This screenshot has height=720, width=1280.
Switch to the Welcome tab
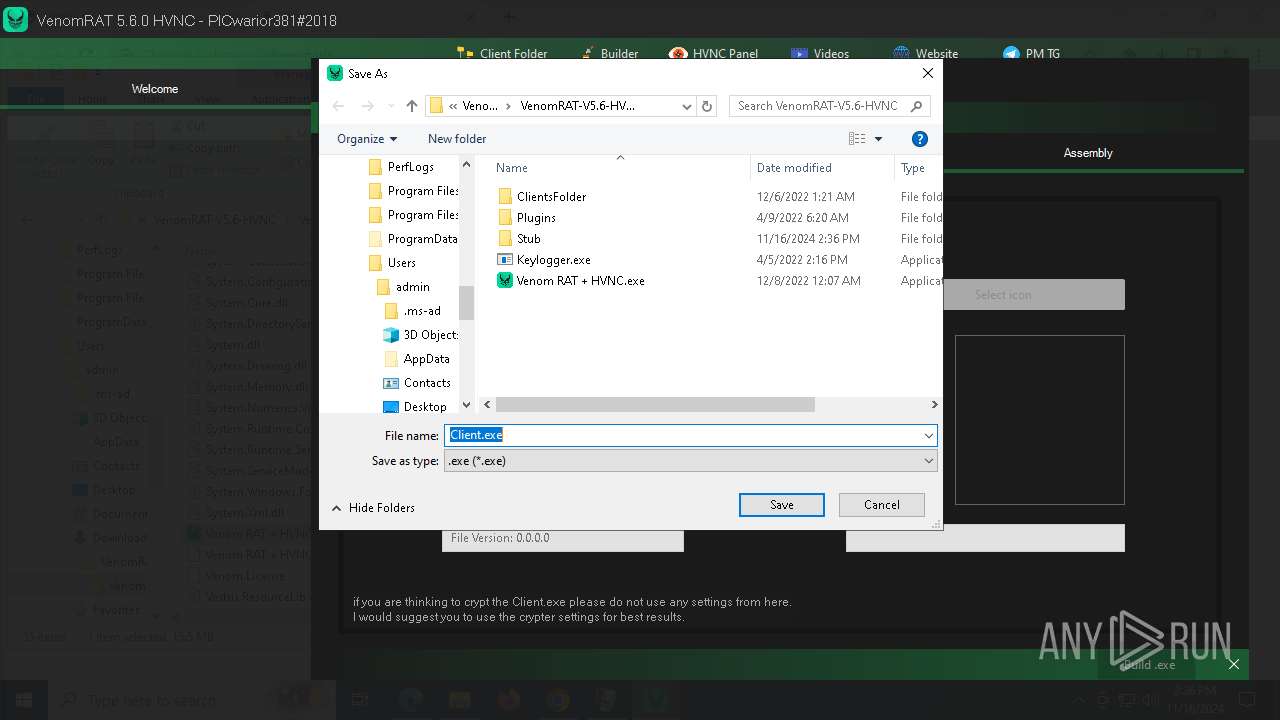click(155, 89)
